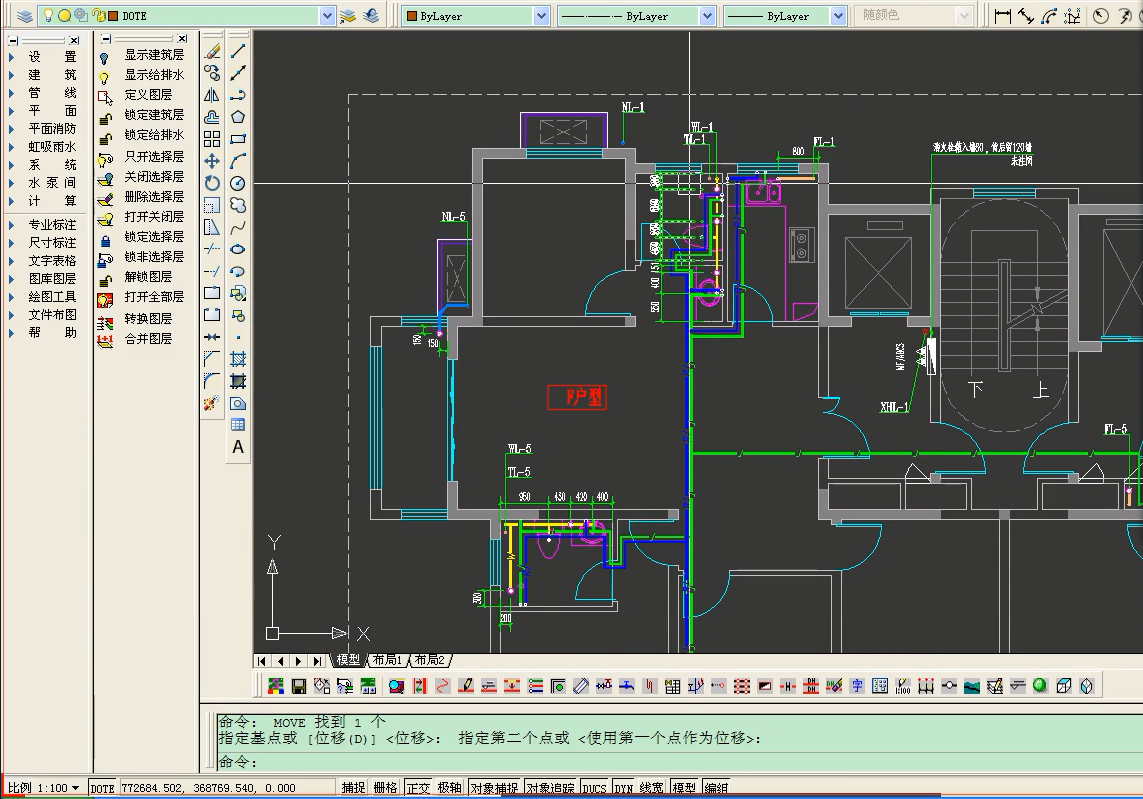
Task: Select the Hatch tool
Action: (x=238, y=359)
